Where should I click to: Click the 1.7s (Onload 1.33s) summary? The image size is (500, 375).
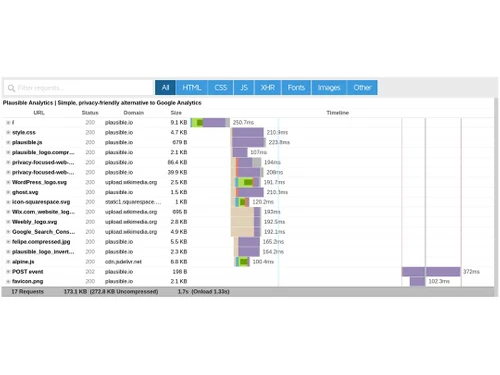[203, 292]
